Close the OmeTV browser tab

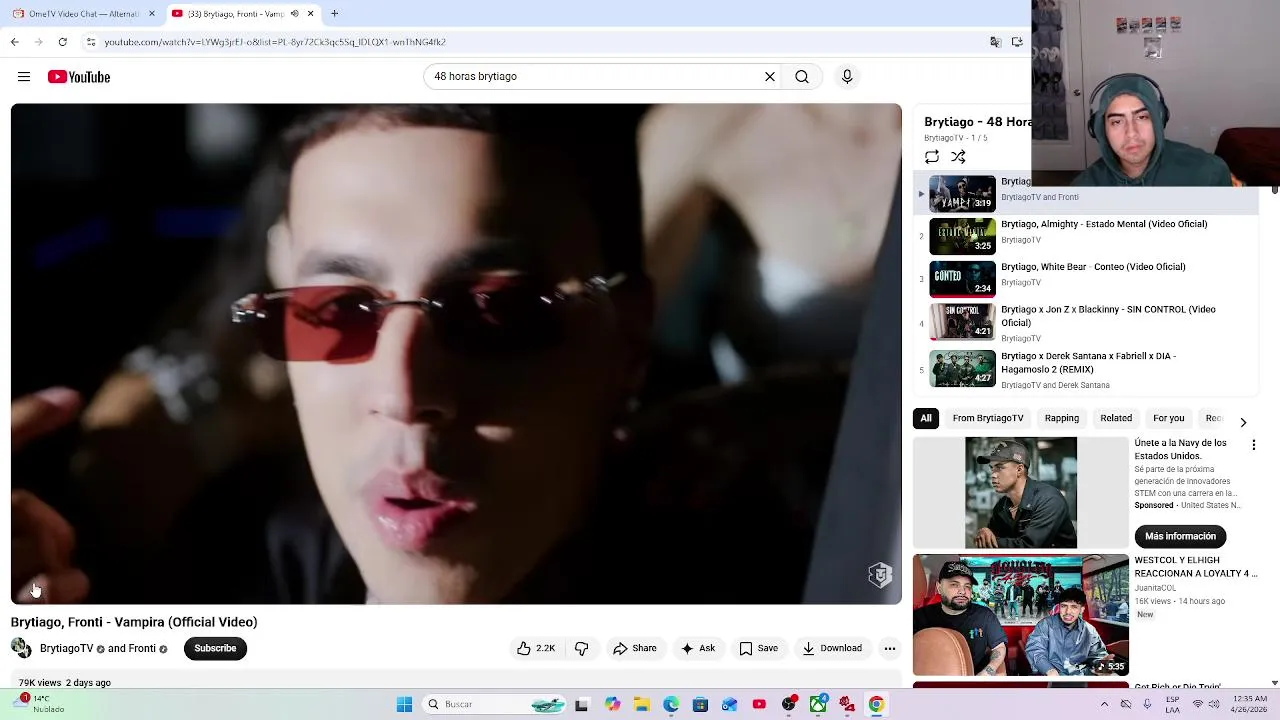click(152, 14)
